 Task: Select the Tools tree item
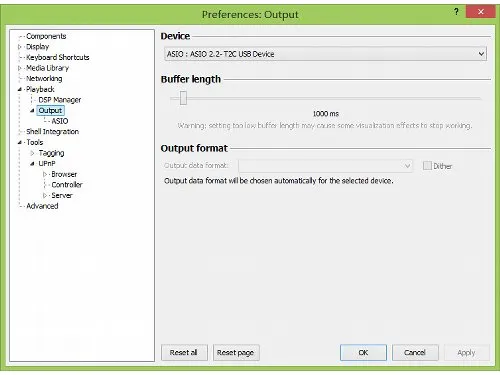pyautogui.click(x=35, y=142)
